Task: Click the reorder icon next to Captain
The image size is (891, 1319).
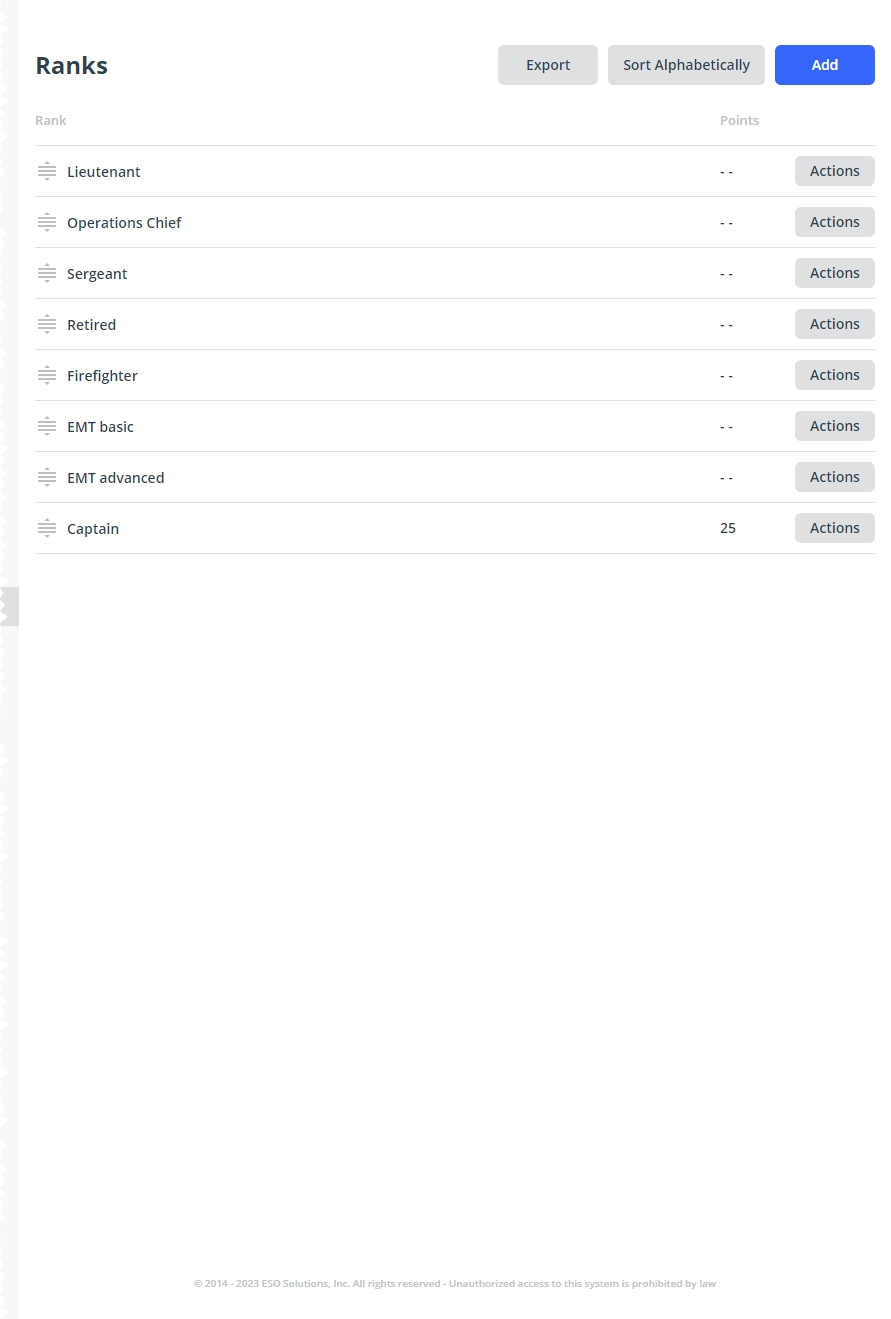Action: [x=47, y=528]
